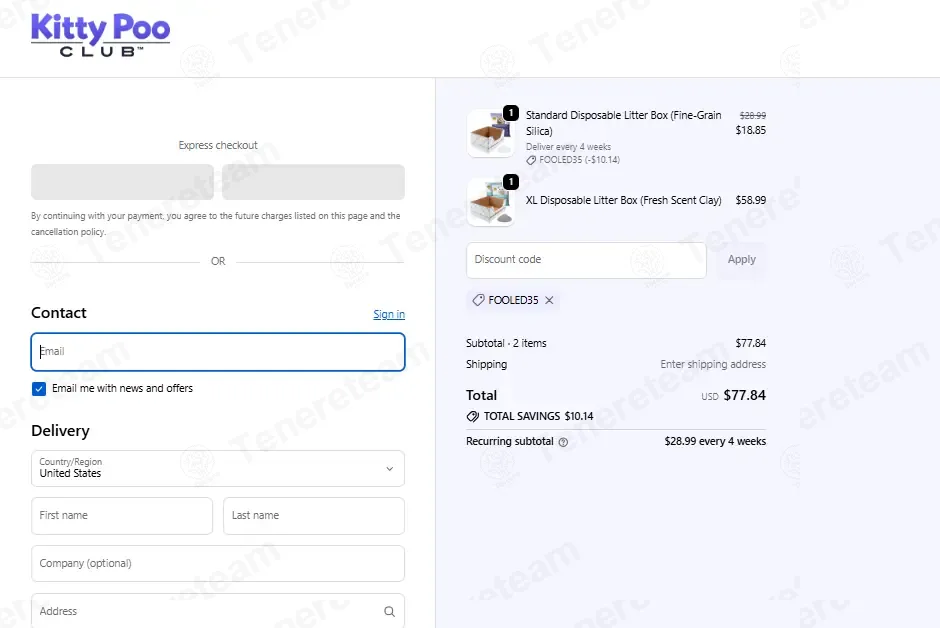Click the Company (optional) field
The image size is (940, 628).
218,563
